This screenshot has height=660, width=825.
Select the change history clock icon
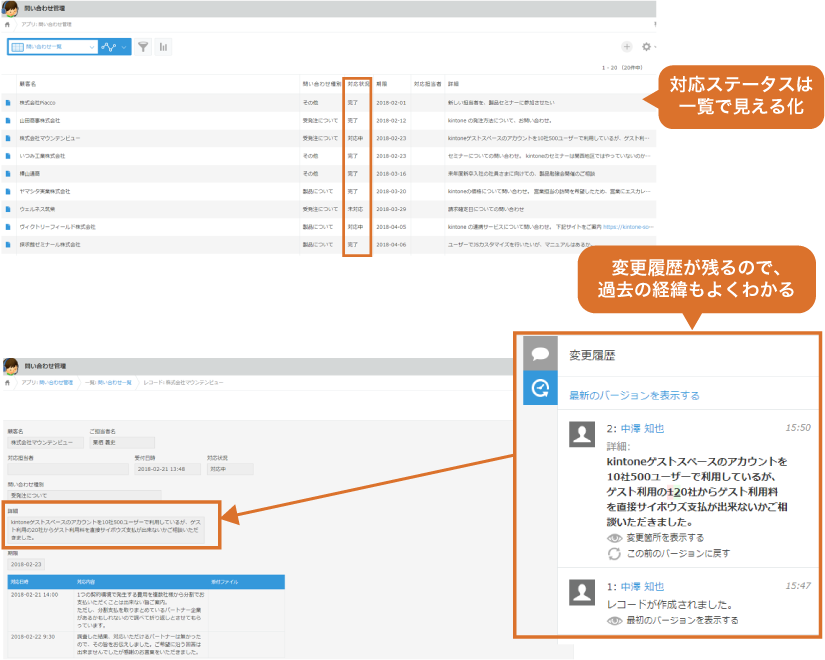point(540,389)
